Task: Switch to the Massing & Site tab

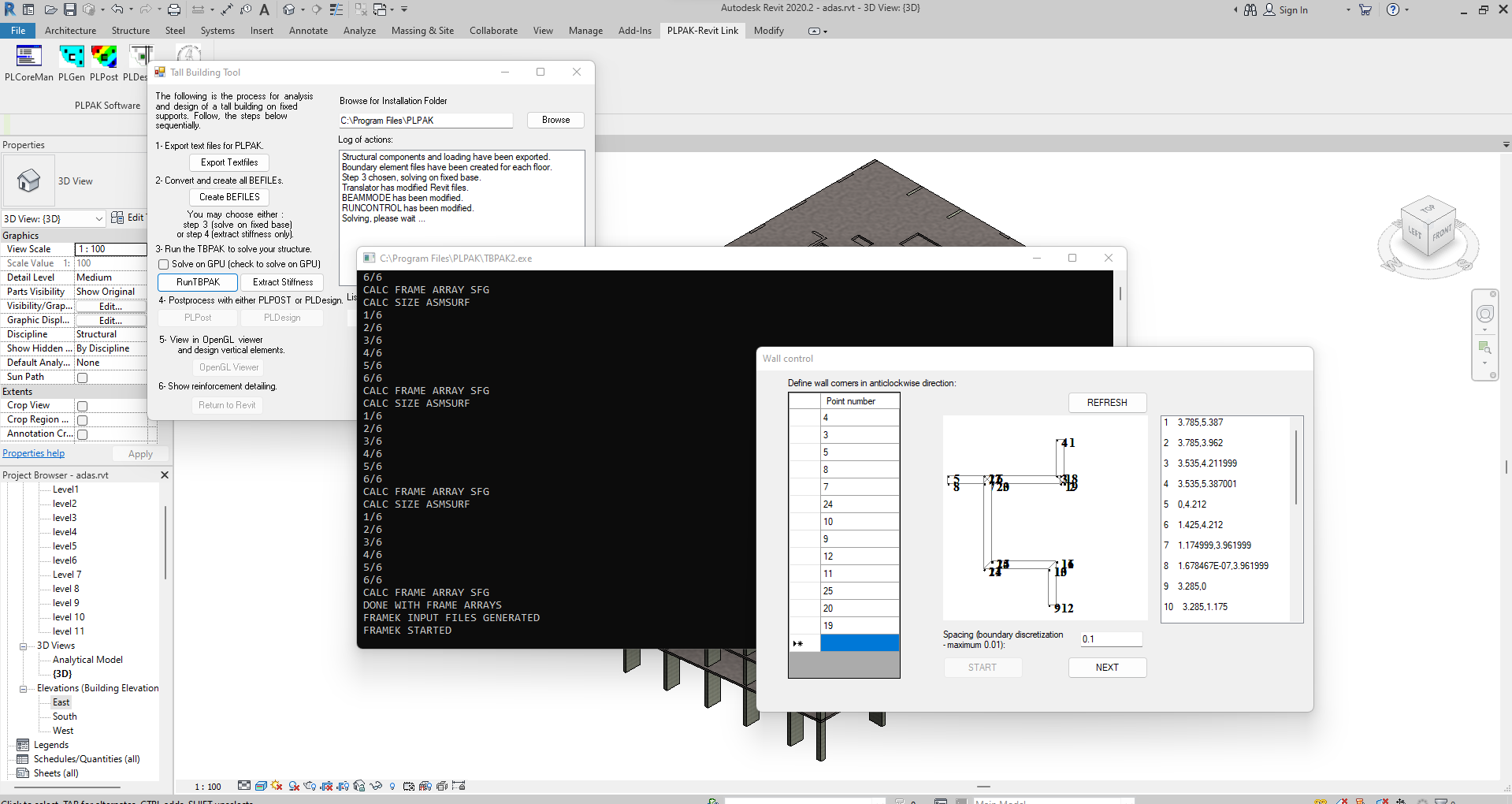Action: 422,31
